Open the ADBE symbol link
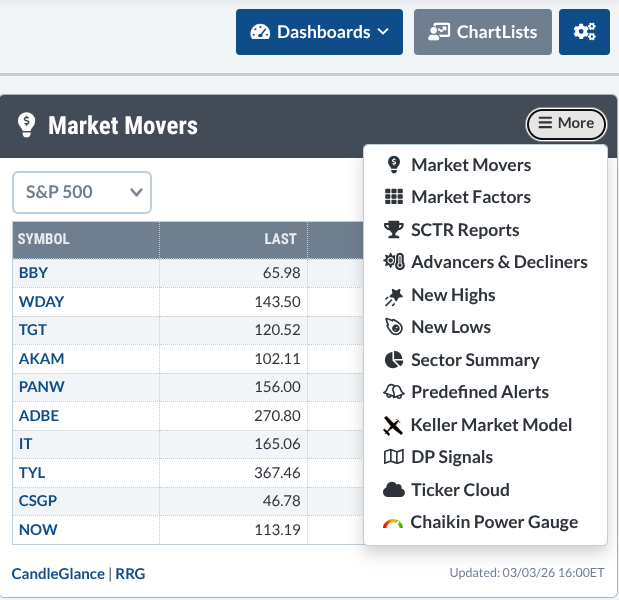Viewport: 619px width, 600px height. (39, 416)
